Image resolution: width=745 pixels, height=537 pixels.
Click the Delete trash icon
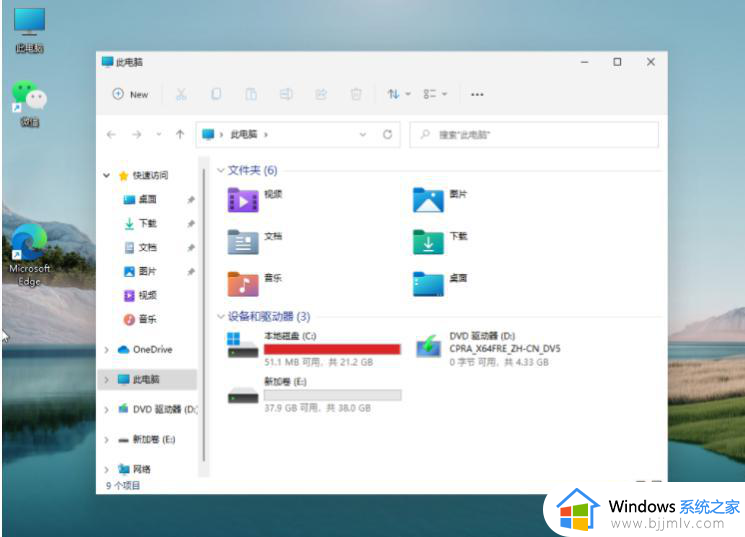click(356, 94)
